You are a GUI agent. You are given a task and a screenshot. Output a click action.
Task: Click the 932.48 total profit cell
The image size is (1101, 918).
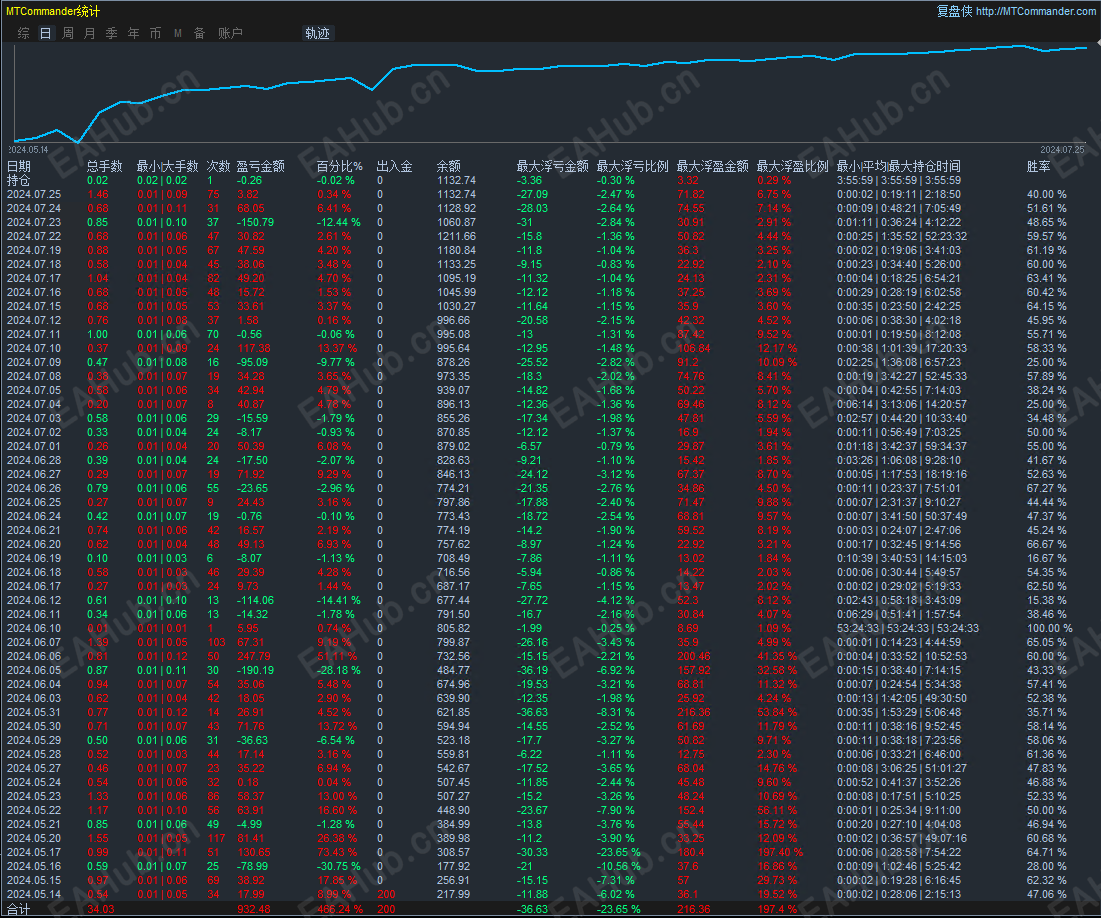coord(253,909)
